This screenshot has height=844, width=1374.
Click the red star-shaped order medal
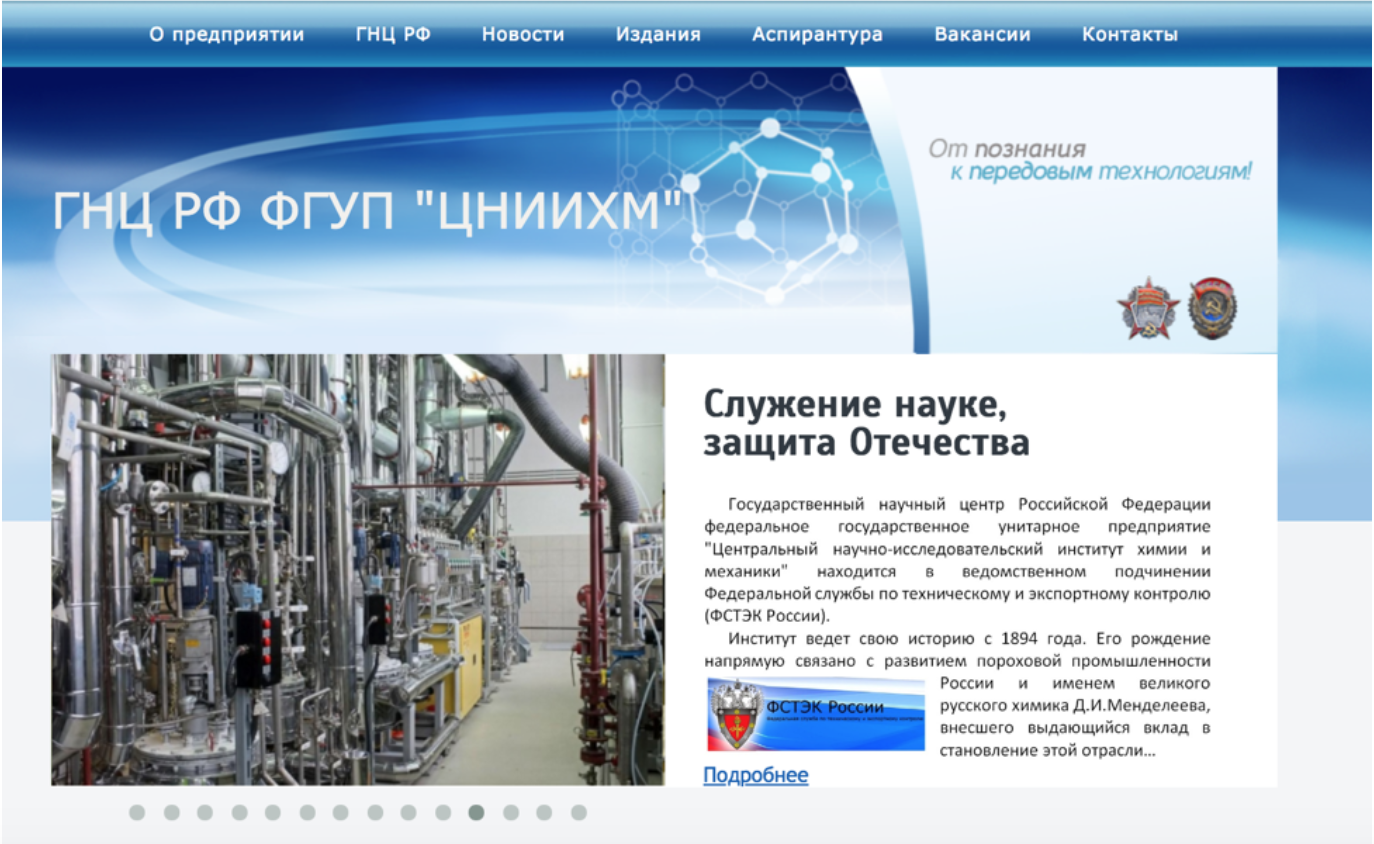click(1149, 309)
